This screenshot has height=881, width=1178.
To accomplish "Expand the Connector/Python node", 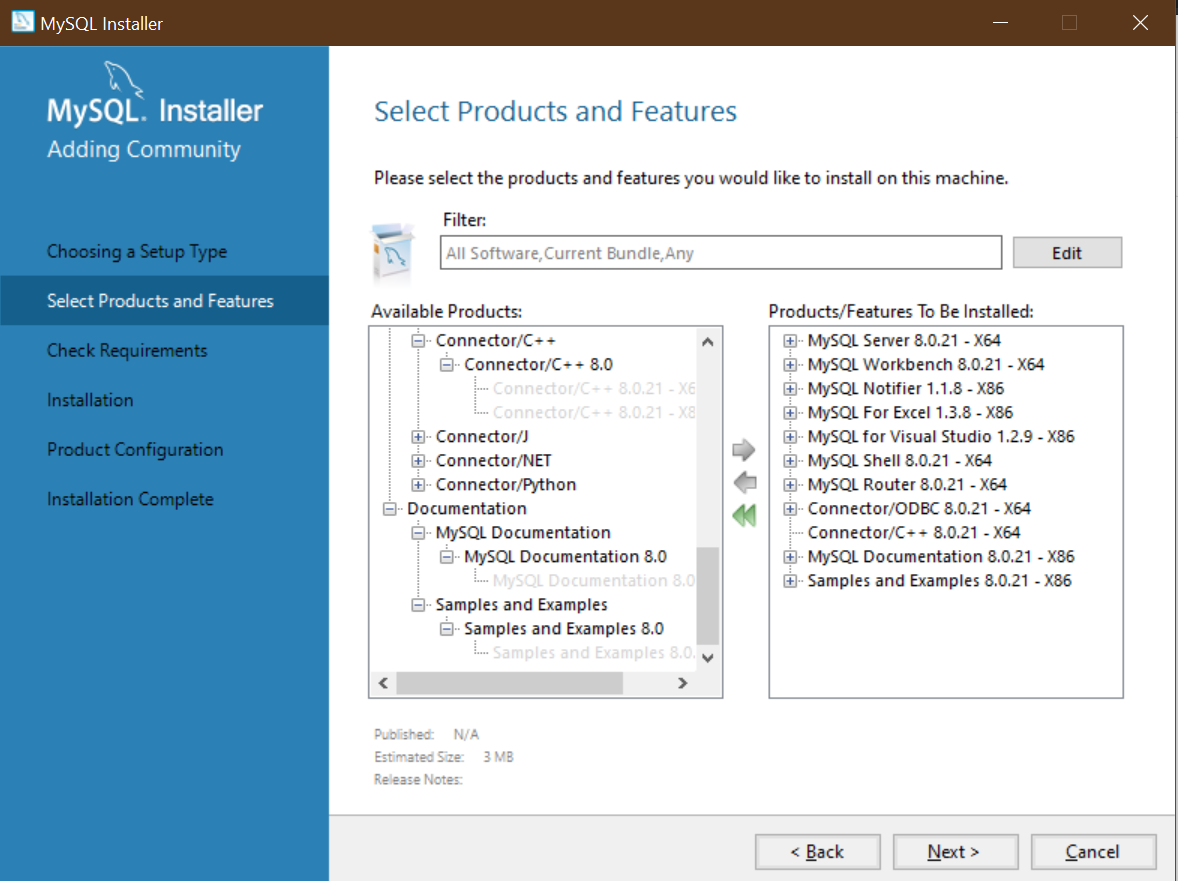I will click(x=418, y=485).
